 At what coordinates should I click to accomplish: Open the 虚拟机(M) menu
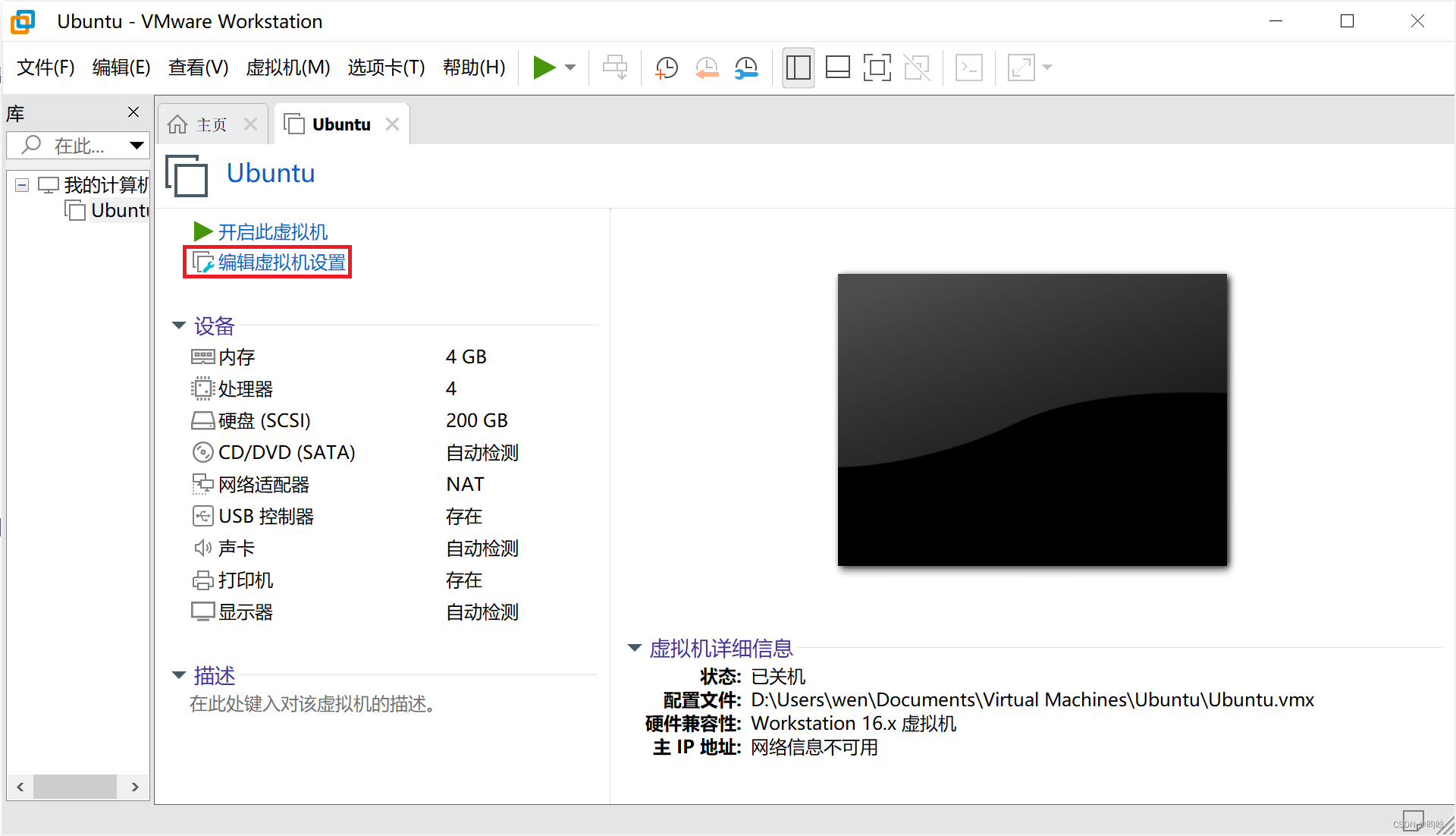287,68
